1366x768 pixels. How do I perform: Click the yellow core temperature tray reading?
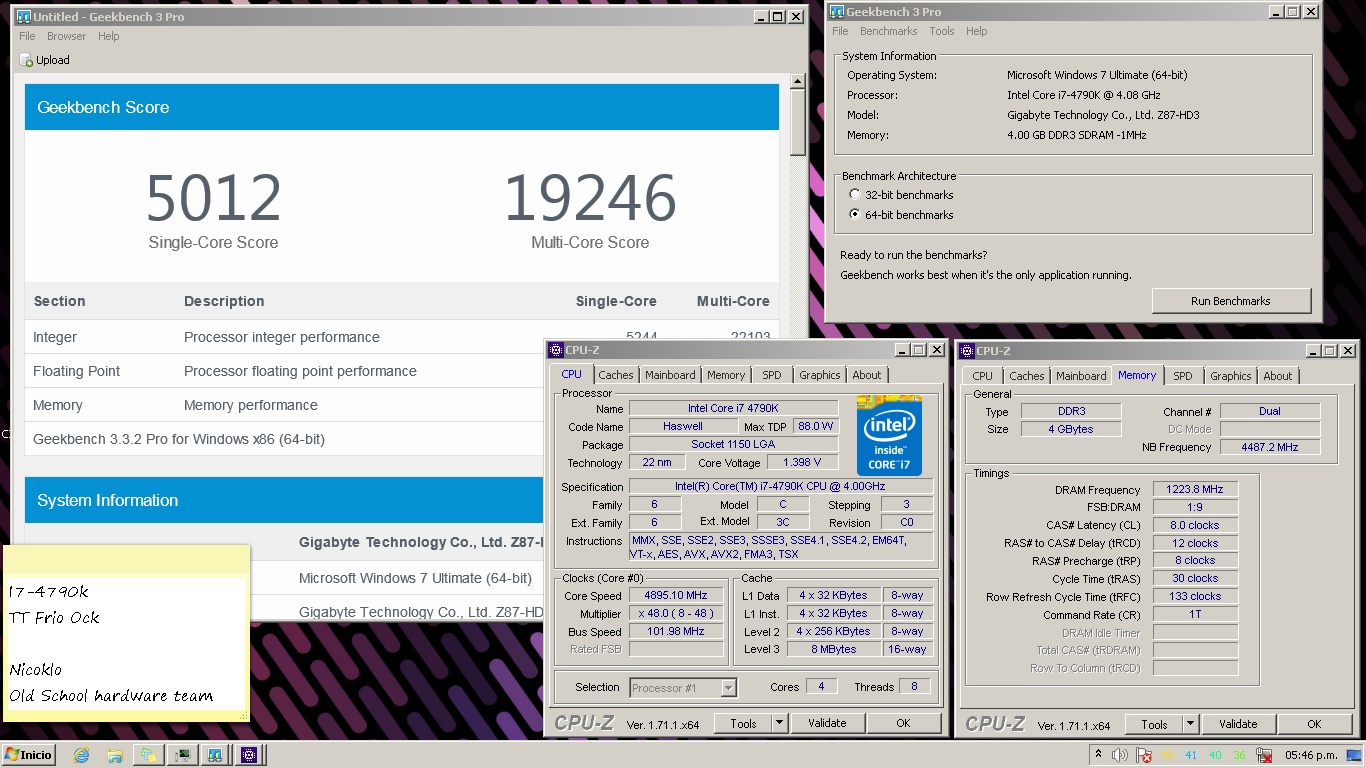click(1167, 755)
